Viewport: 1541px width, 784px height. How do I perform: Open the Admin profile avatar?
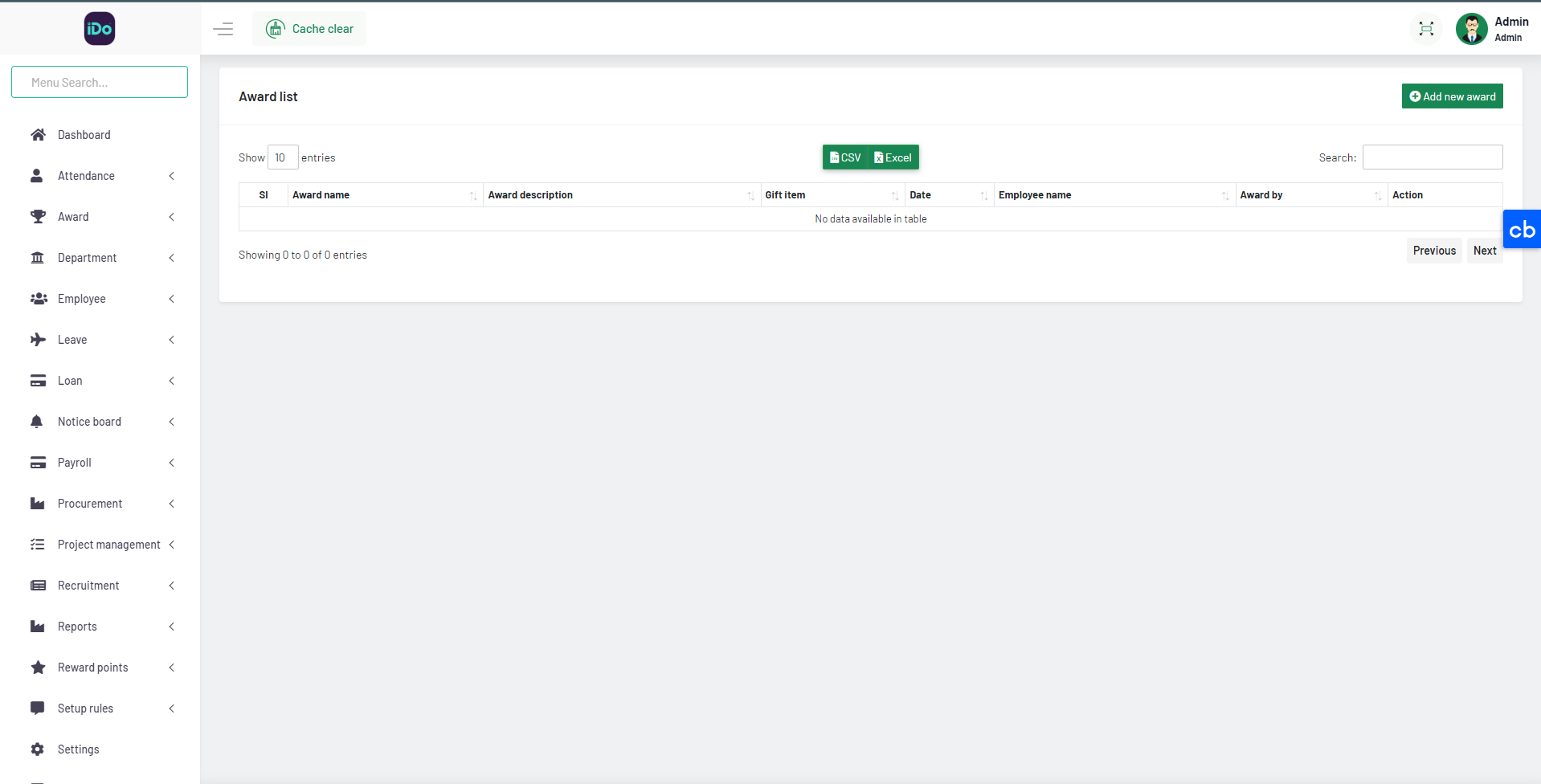coord(1471,29)
